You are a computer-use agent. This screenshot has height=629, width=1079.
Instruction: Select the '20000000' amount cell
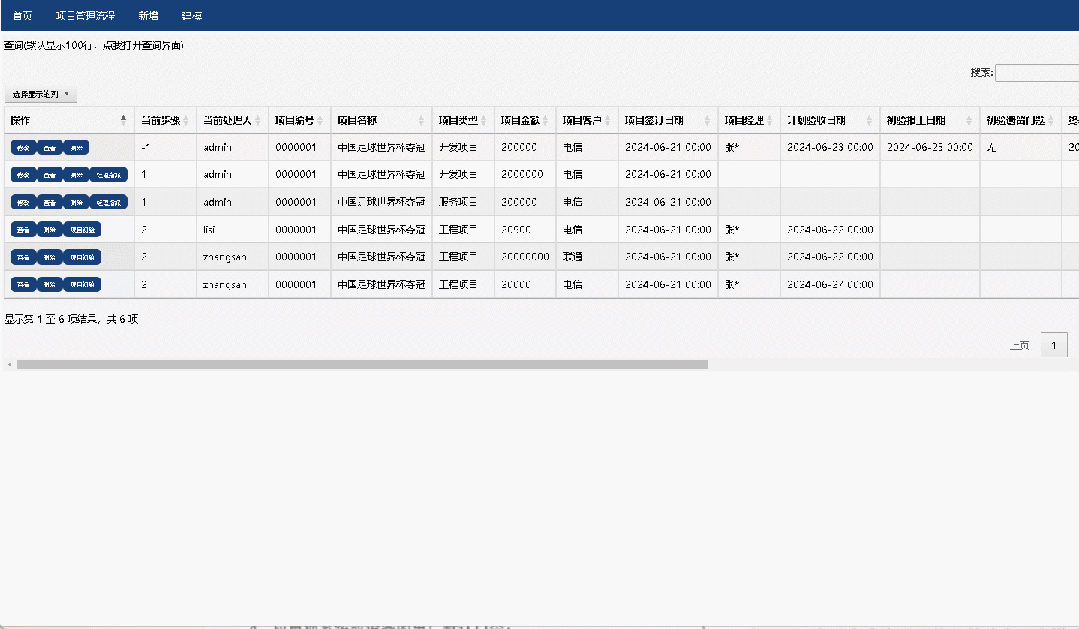click(x=525, y=257)
